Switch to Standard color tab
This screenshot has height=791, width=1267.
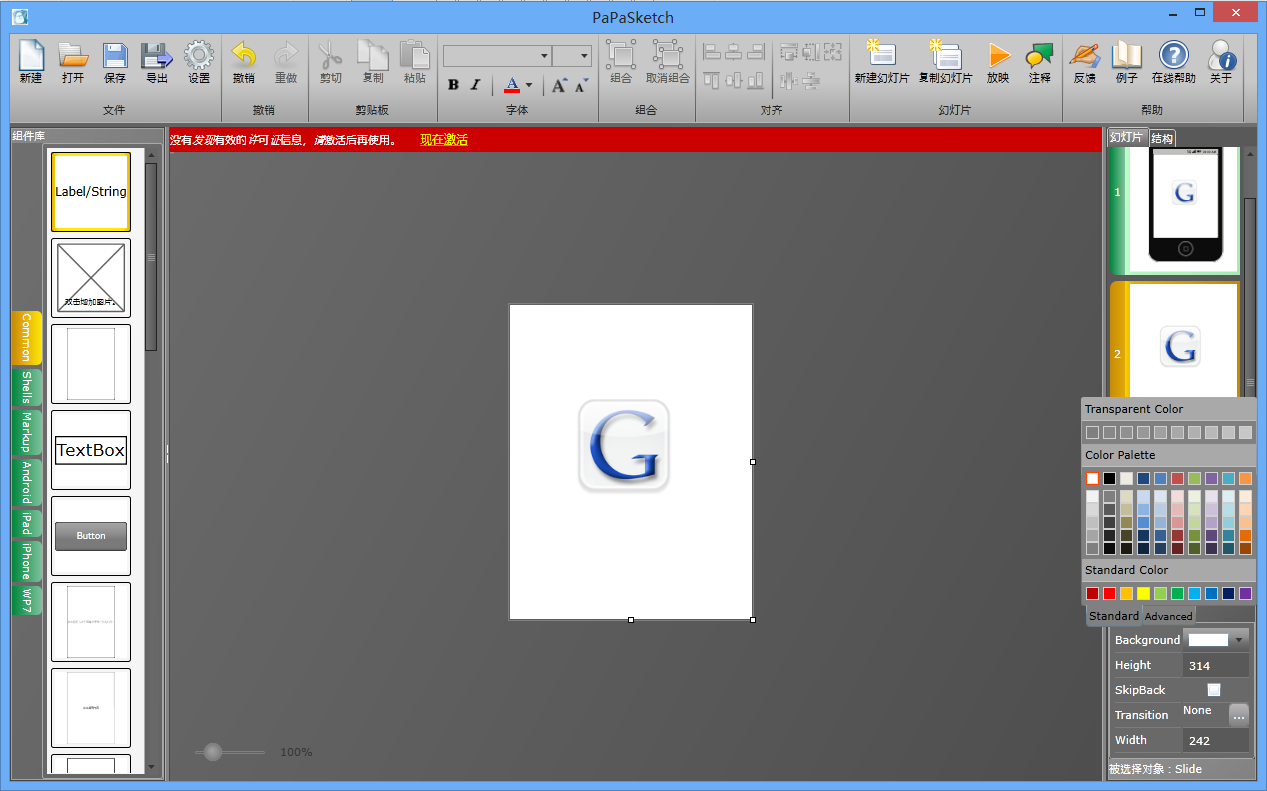click(x=1114, y=616)
